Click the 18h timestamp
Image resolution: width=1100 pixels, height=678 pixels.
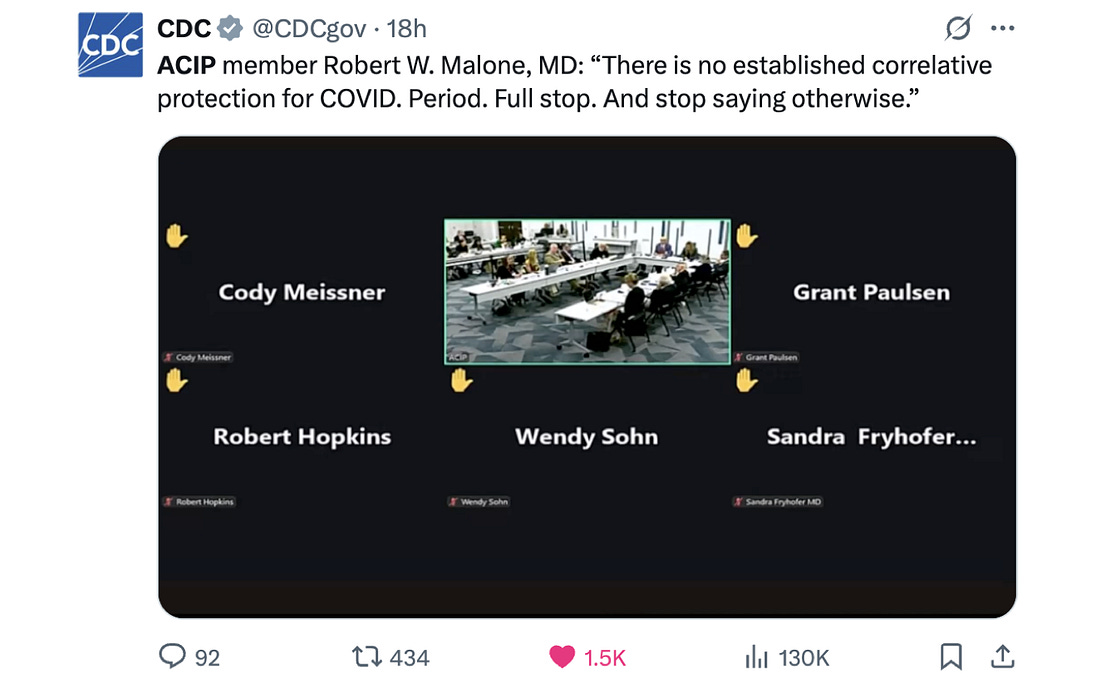pos(407,29)
